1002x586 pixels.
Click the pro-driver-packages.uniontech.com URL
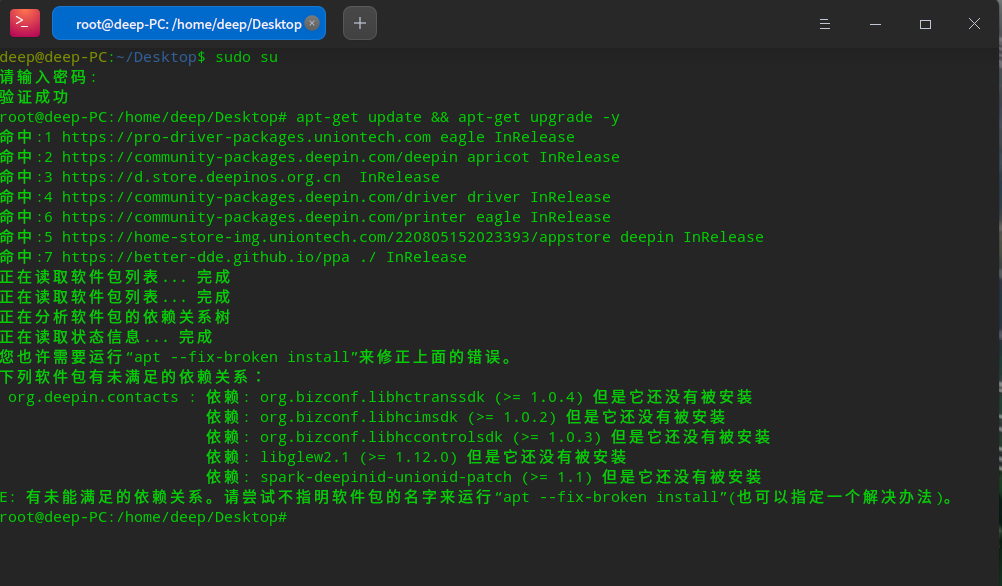pos(246,137)
